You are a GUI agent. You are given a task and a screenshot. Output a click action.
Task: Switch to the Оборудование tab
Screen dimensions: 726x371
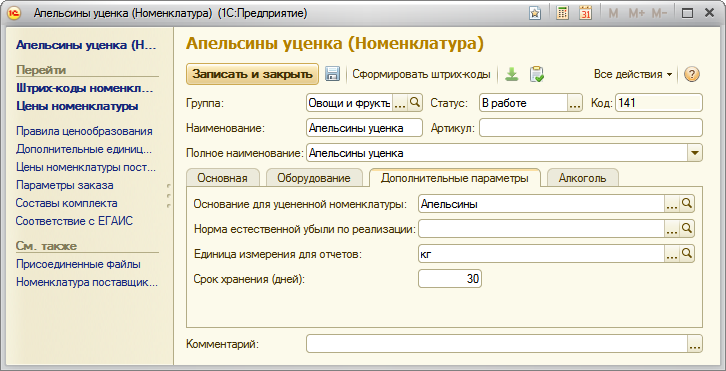(x=314, y=178)
